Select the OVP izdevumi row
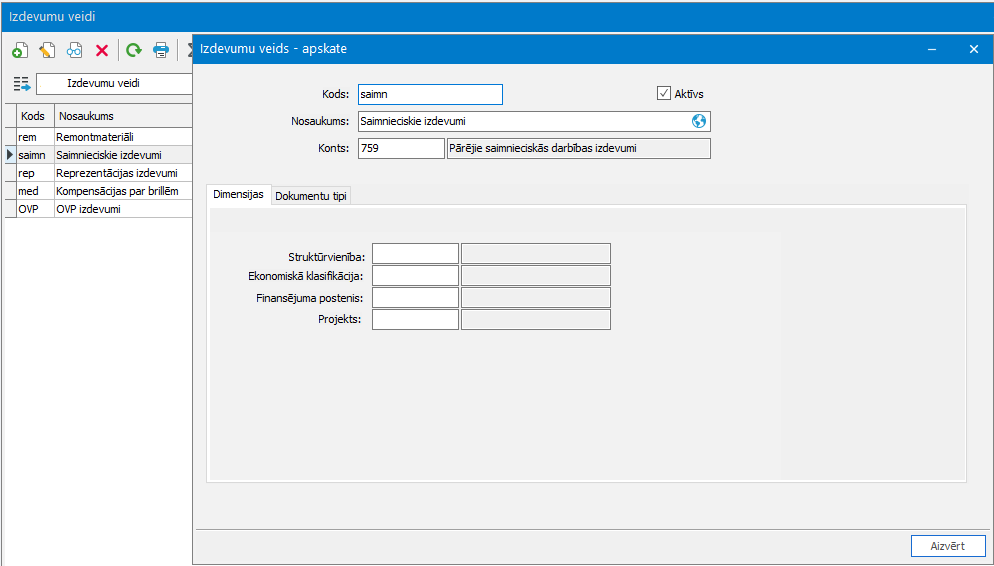The image size is (994, 566). pos(98,209)
